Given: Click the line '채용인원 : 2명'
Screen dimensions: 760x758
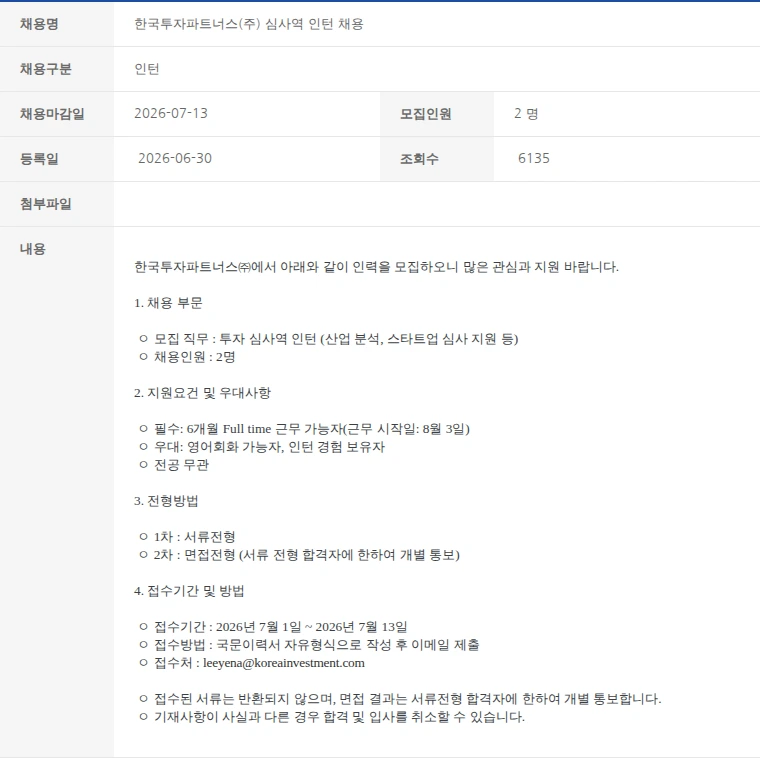Looking at the screenshot, I should point(194,357).
